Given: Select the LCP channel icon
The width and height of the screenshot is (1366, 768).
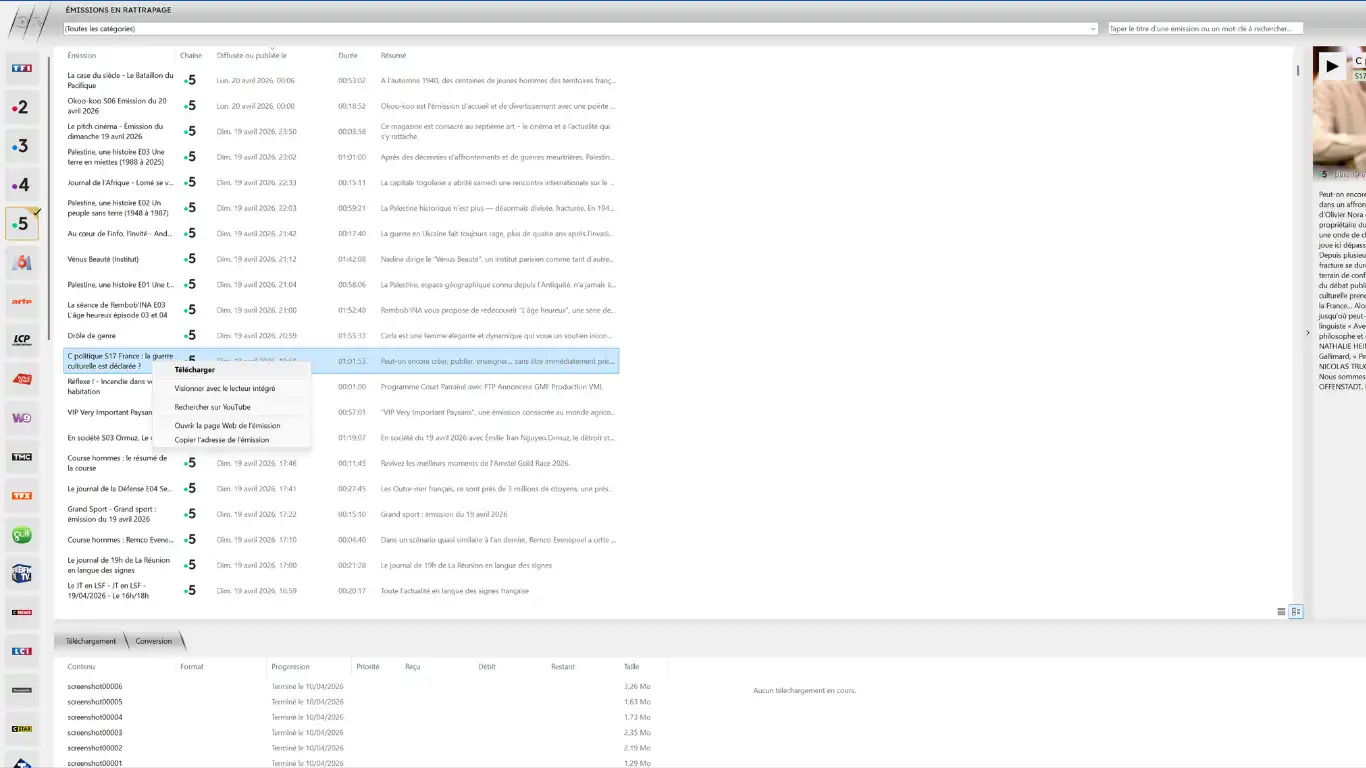Looking at the screenshot, I should coord(21,340).
